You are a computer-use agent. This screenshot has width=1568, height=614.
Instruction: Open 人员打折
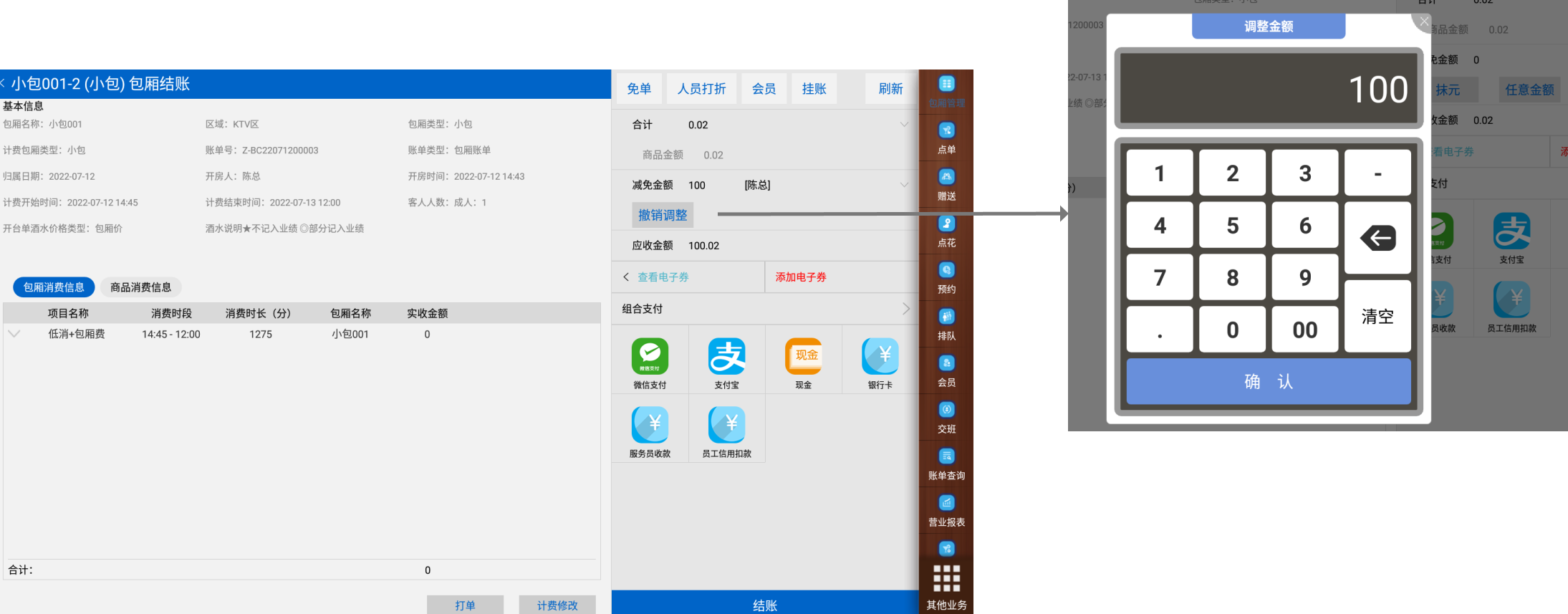[x=701, y=89]
